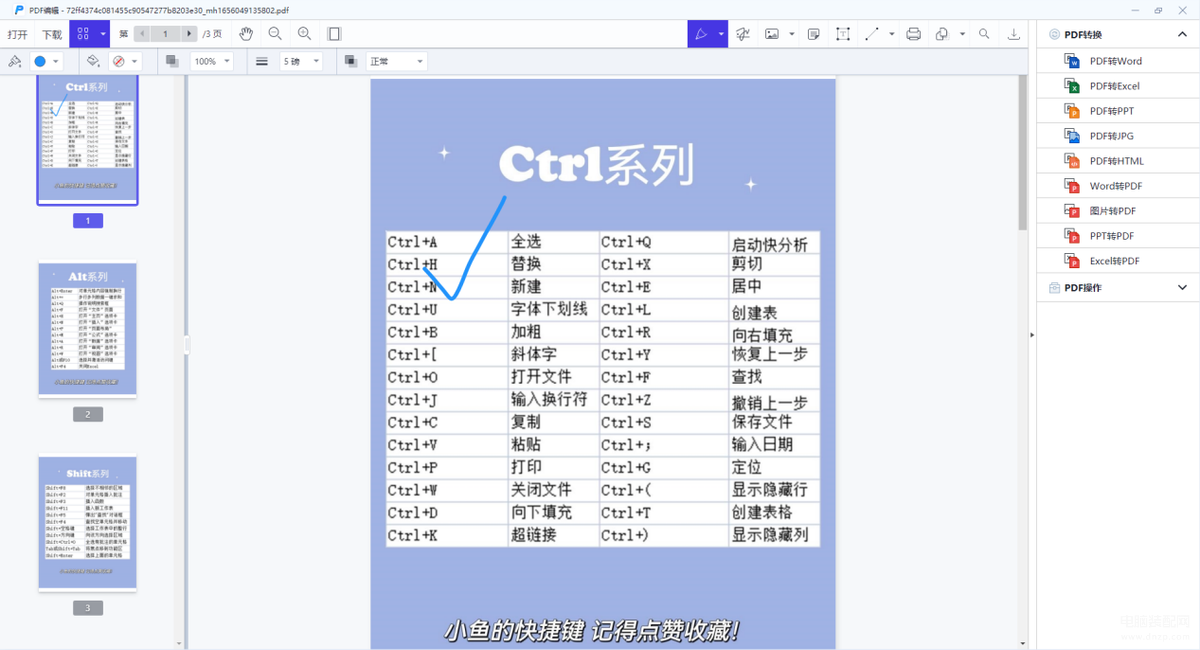
Task: Click the line thickness icon
Action: coord(261,61)
